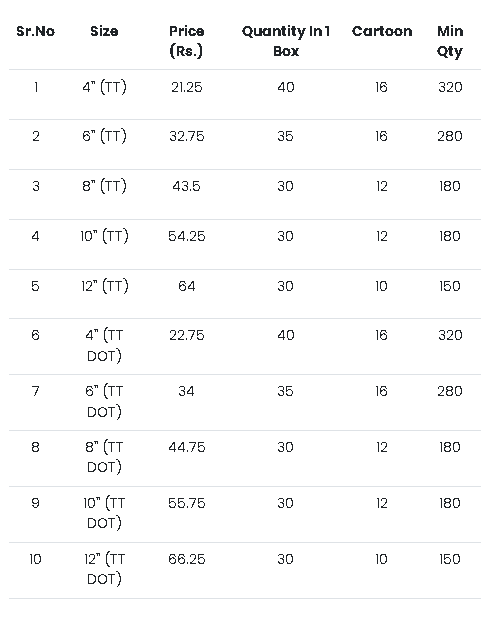This screenshot has width=481, height=635.
Task: Select the 4" (TT DOT) size cell
Action: click(104, 345)
